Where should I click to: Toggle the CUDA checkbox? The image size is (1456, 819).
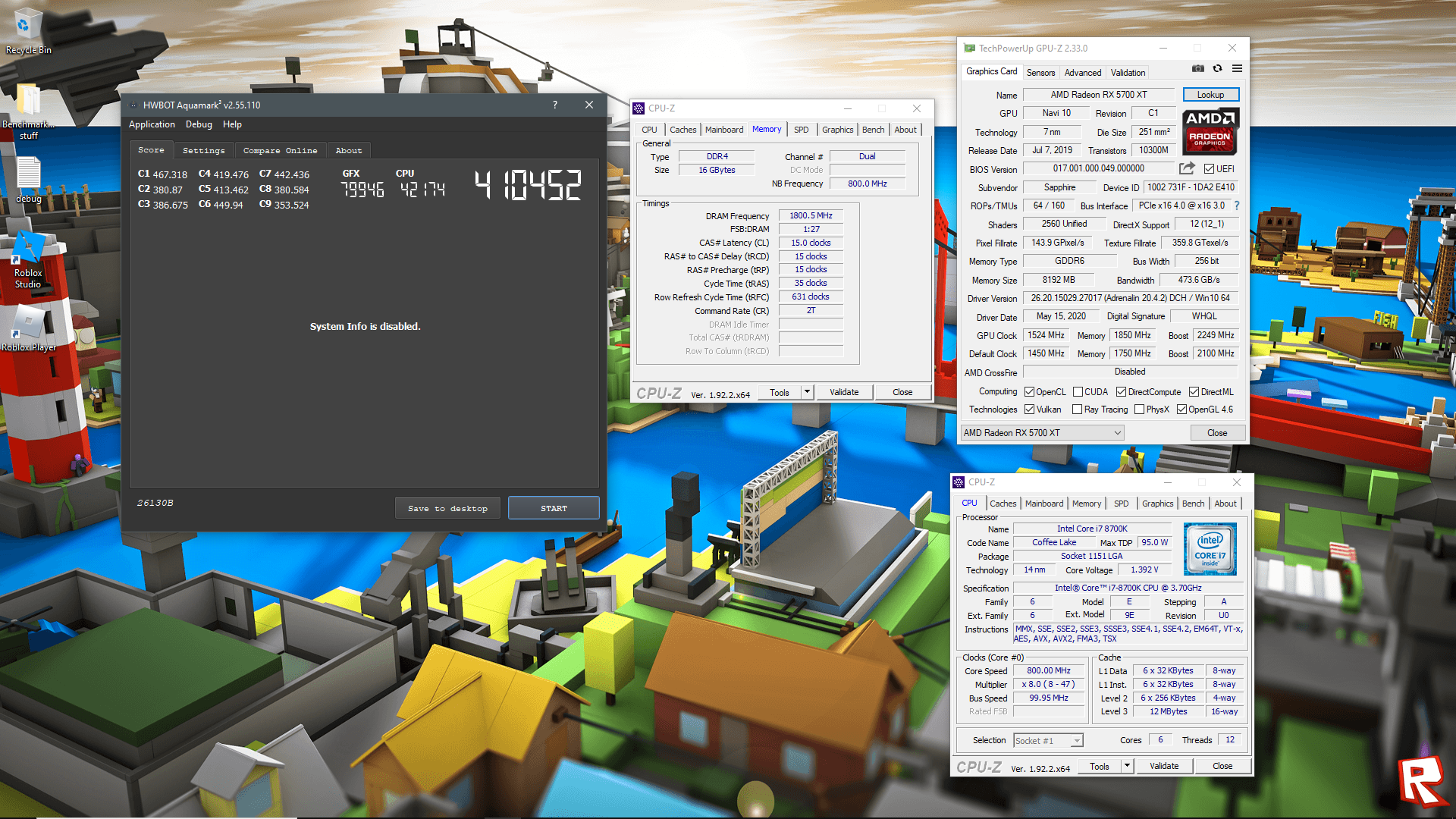[1078, 392]
